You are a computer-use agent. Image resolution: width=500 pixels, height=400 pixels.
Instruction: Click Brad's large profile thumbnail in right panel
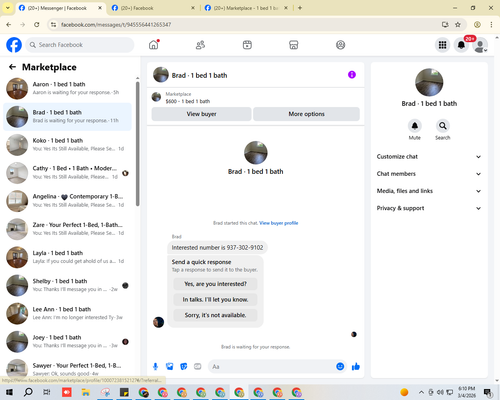click(x=429, y=82)
